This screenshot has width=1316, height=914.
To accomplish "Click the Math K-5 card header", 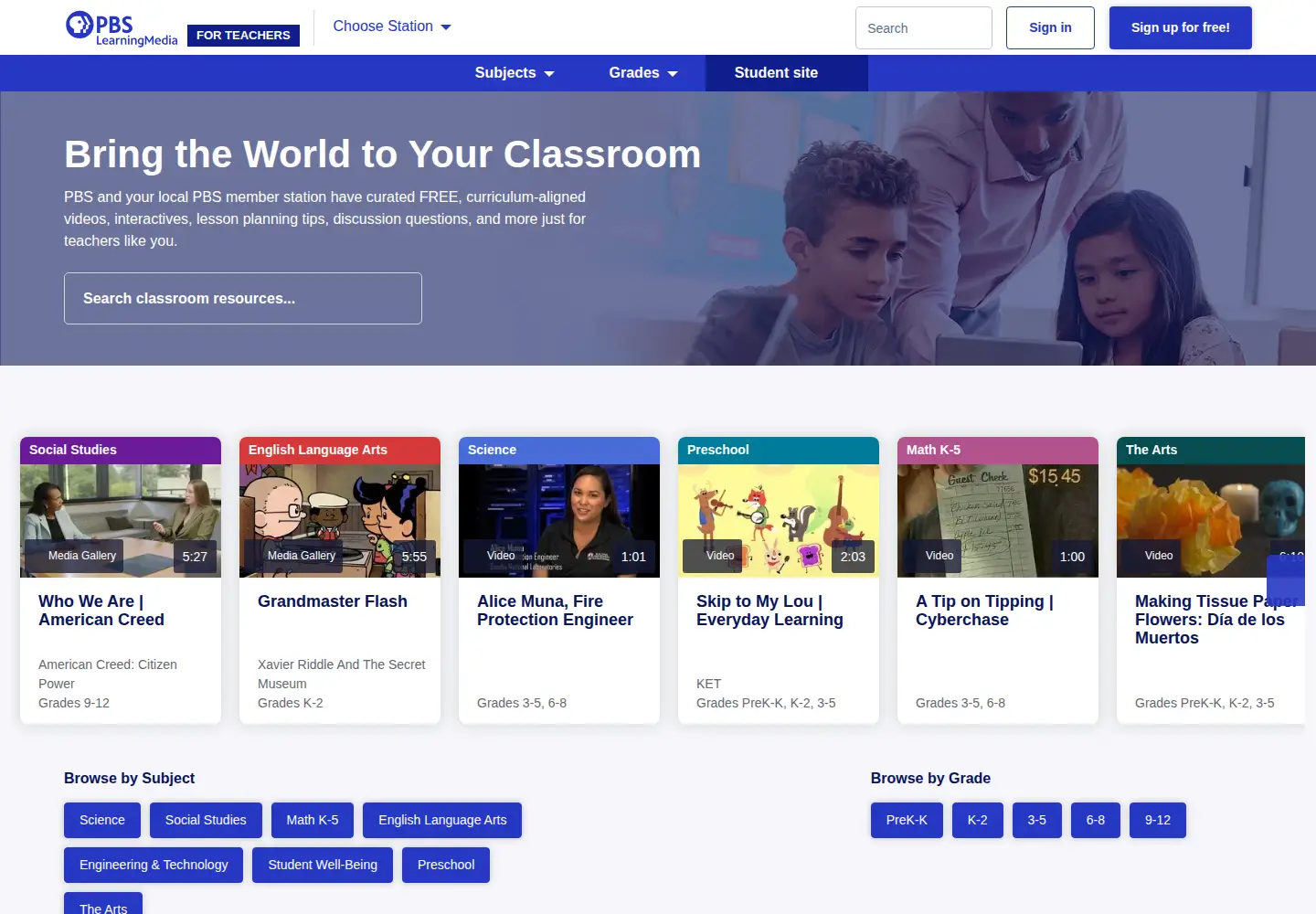I will tap(998, 451).
